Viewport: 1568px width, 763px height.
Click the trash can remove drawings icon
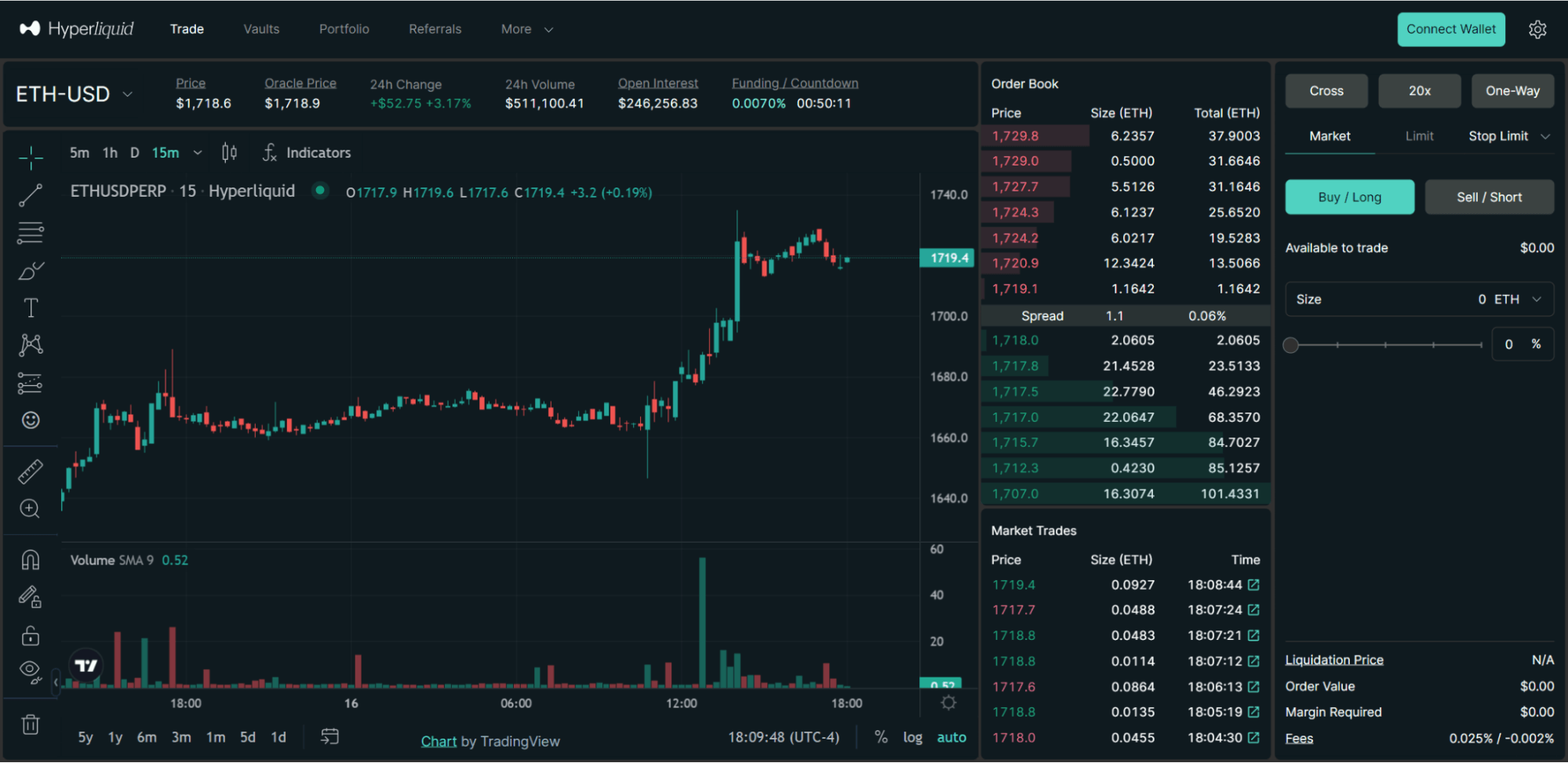tap(31, 724)
